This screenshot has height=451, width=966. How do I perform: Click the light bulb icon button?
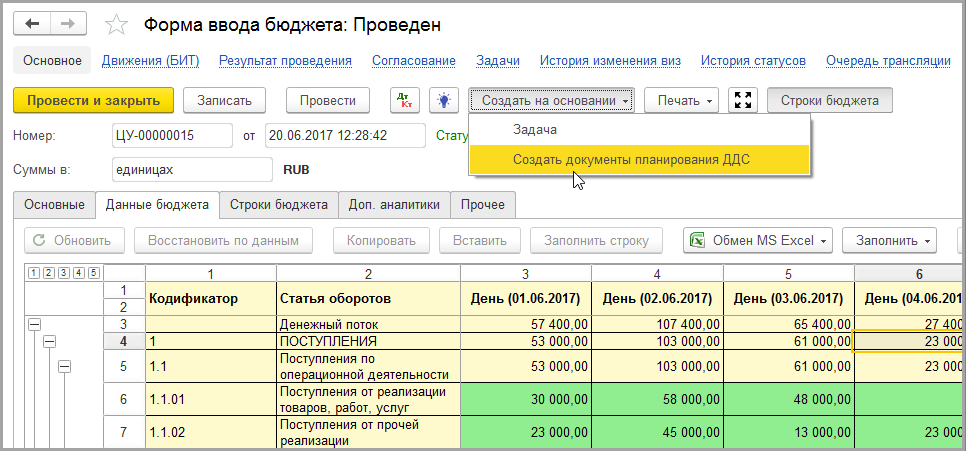pos(443,101)
